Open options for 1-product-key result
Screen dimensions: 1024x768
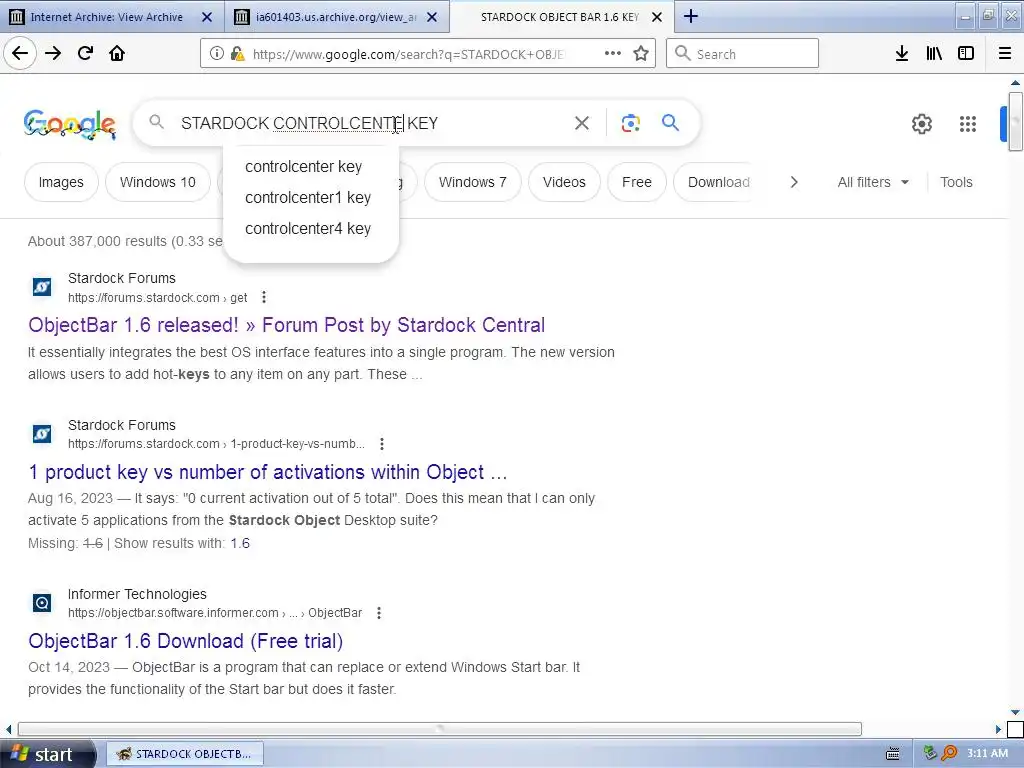tap(382, 444)
